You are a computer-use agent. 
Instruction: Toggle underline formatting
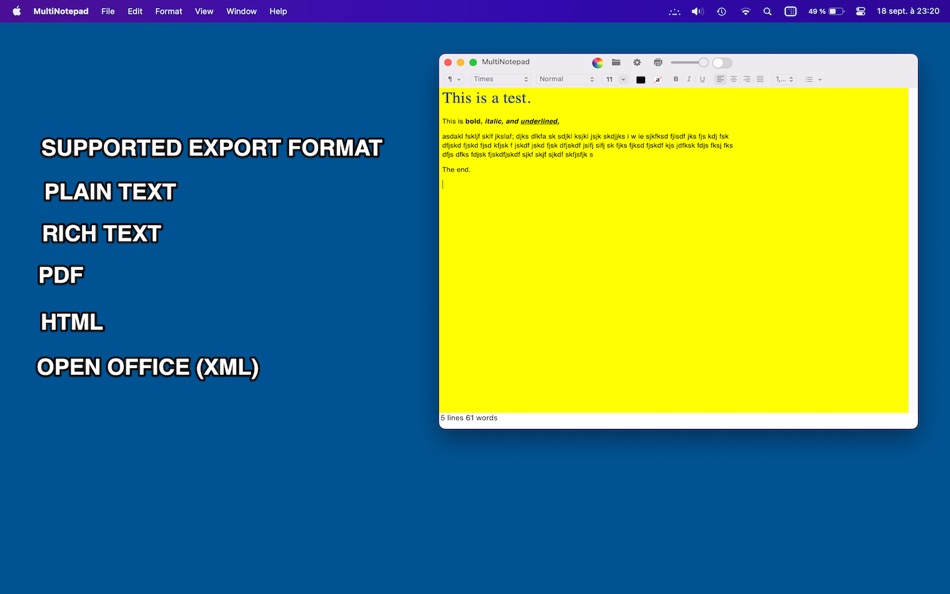coord(702,79)
